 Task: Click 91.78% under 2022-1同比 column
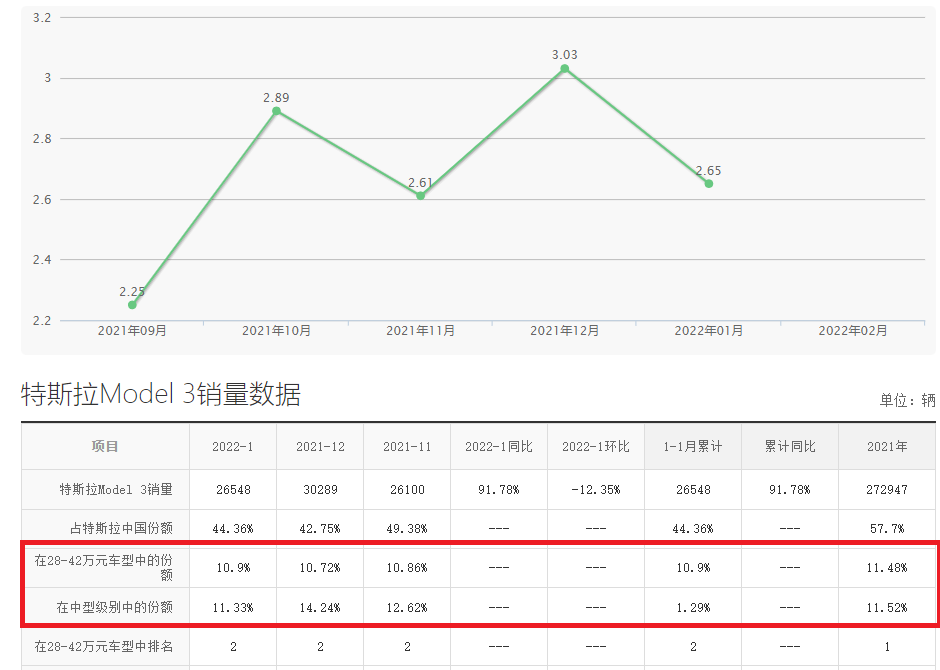pyautogui.click(x=499, y=490)
